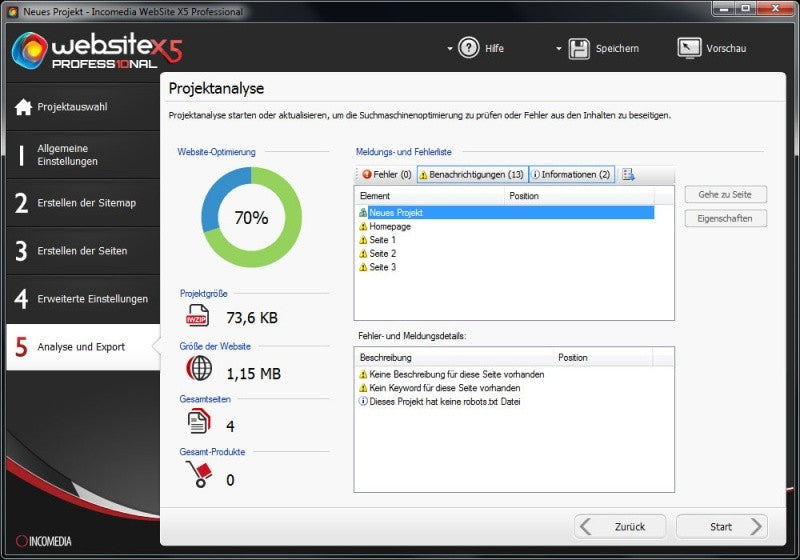Select 'Keine Beschreibung für diese Seite vorhanden'

tap(457, 374)
